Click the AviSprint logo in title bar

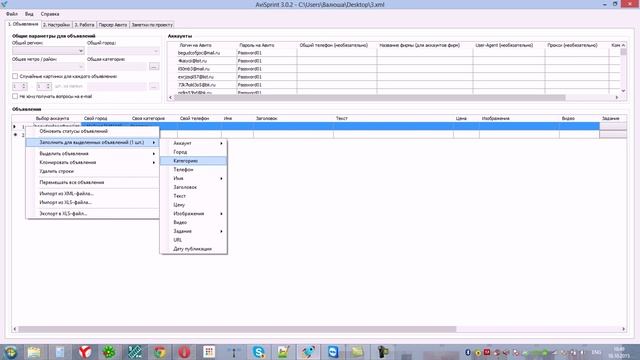click(4, 4)
